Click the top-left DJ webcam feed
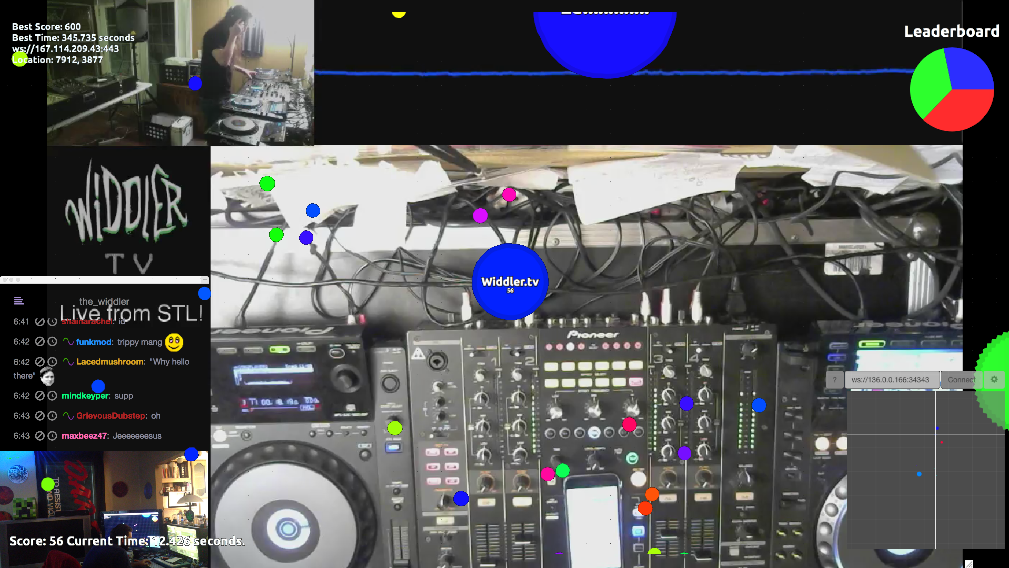1009x568 pixels. point(180,72)
